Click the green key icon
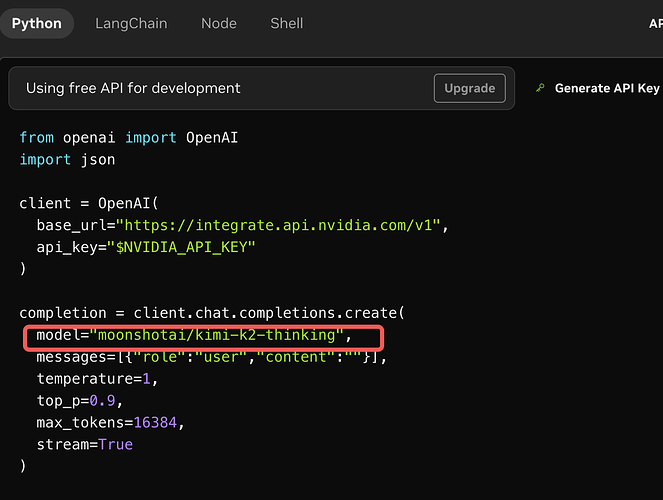 point(540,88)
